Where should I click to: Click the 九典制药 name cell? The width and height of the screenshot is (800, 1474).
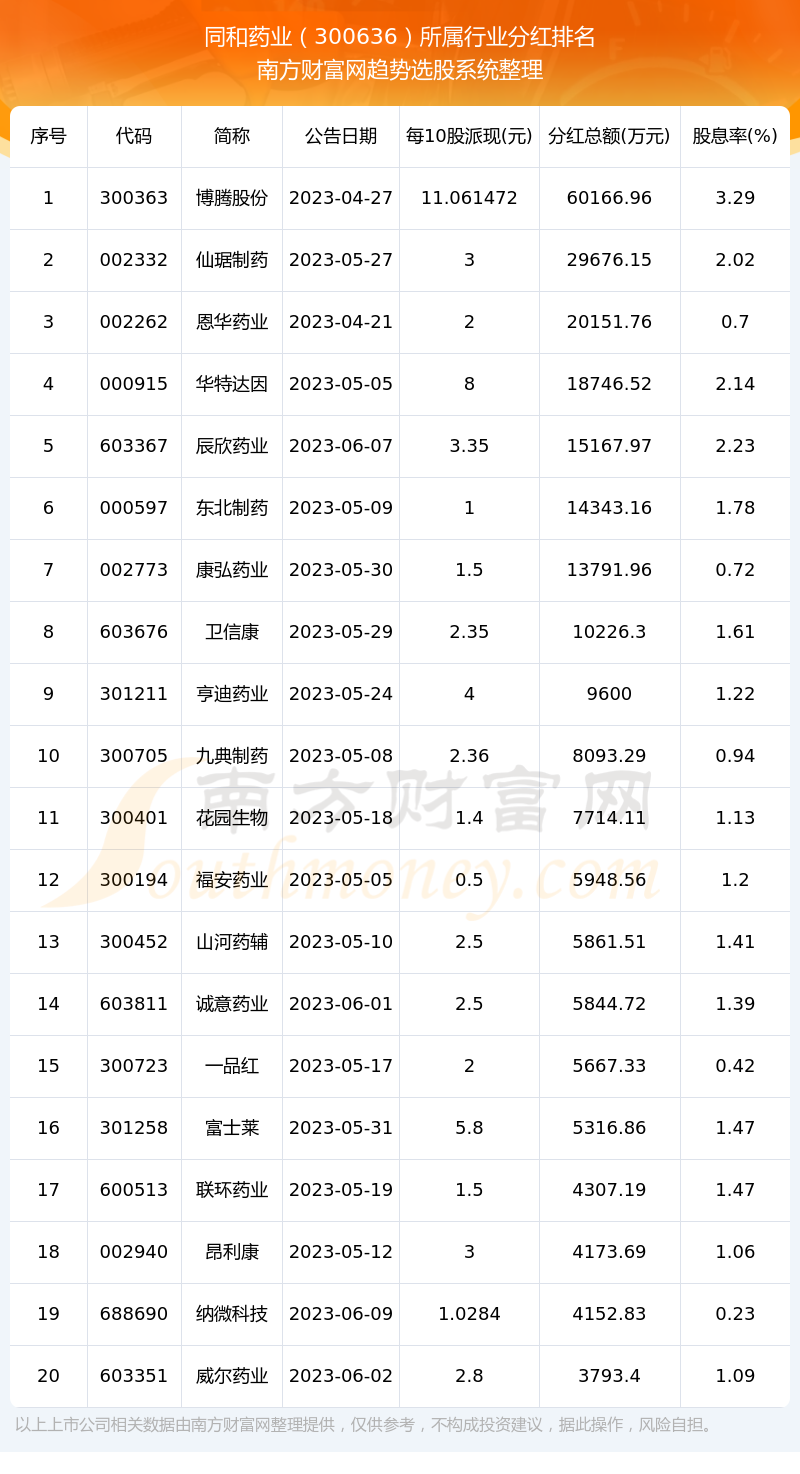point(232,756)
